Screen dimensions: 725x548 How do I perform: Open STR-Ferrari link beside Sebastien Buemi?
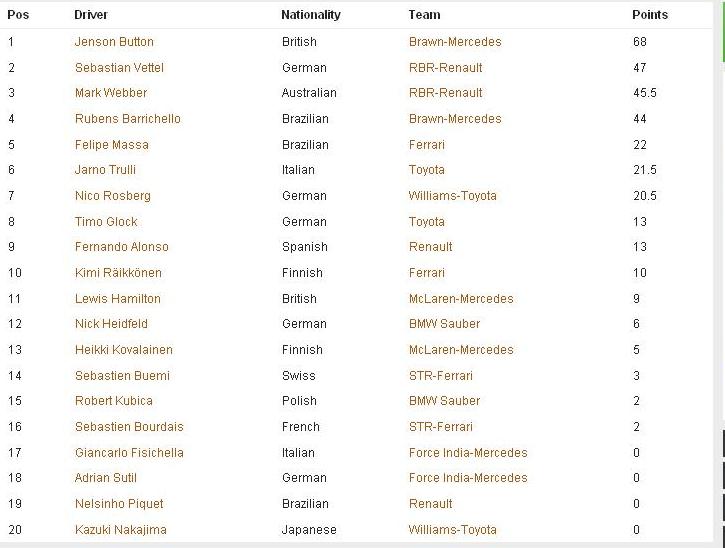point(441,376)
